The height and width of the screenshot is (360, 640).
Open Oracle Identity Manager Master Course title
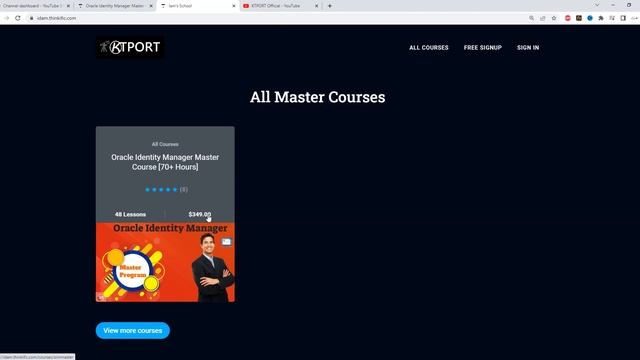click(165, 162)
